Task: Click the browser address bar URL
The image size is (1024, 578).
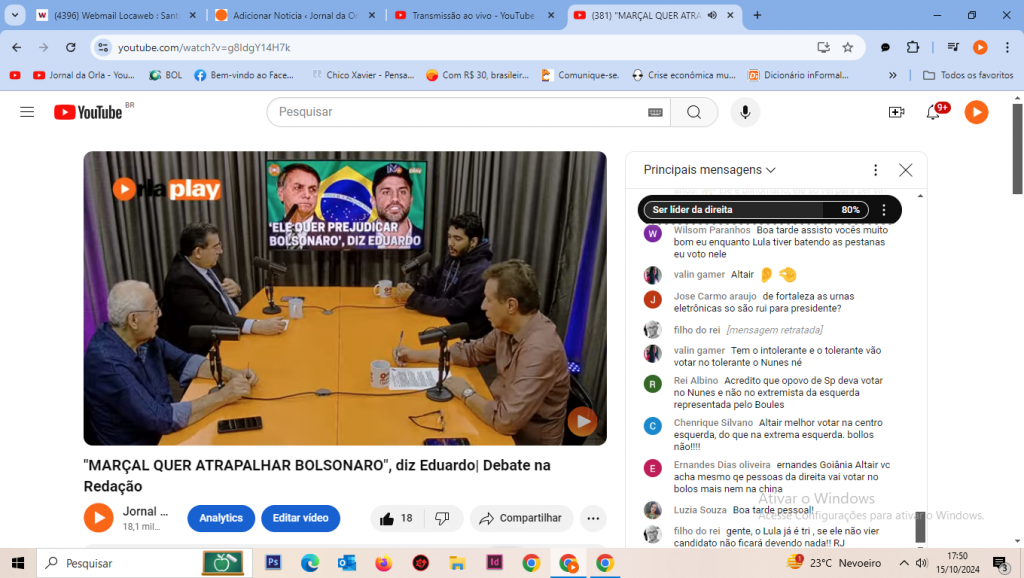Action: click(204, 47)
